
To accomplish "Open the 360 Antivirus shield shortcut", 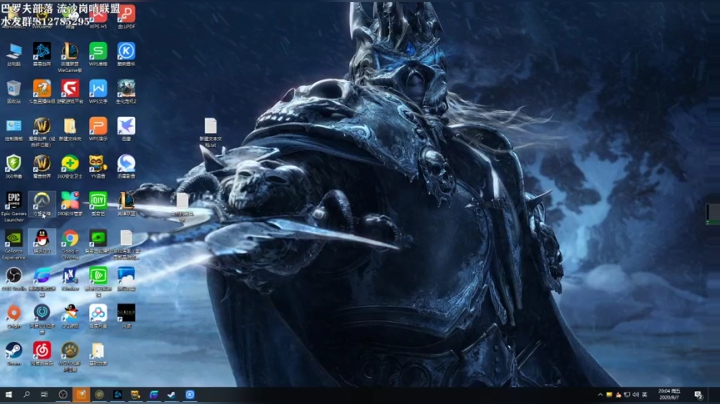I will point(14,166).
